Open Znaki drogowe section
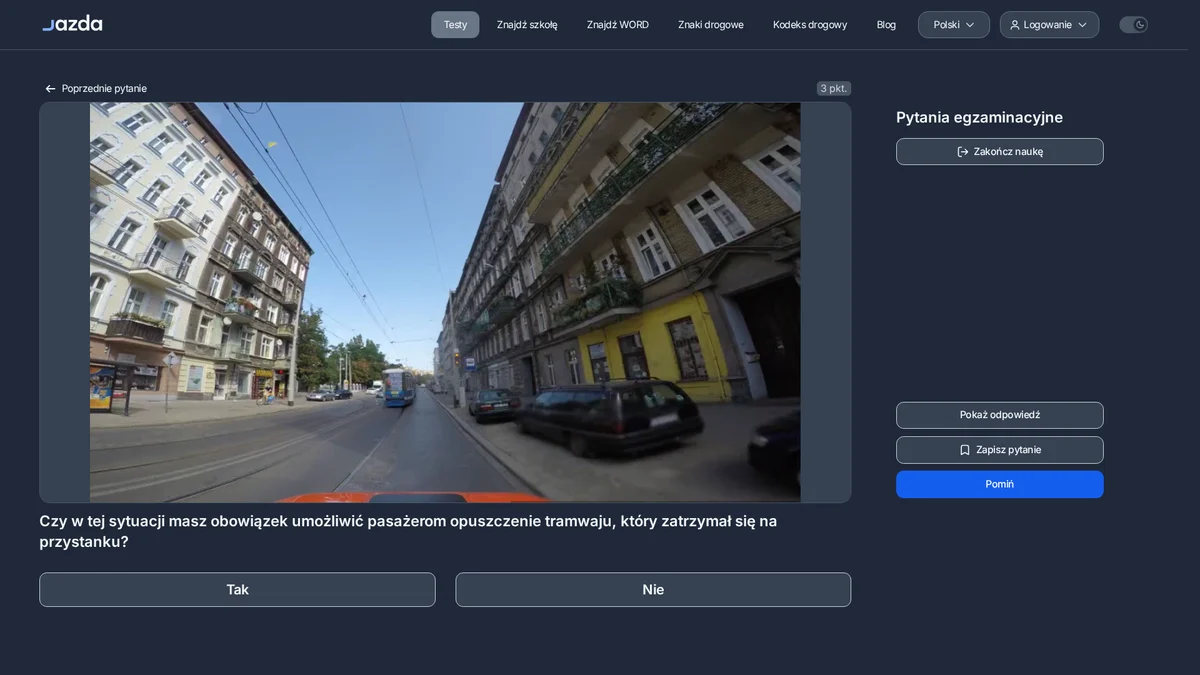Viewport: 1200px width, 675px height. pos(711,25)
